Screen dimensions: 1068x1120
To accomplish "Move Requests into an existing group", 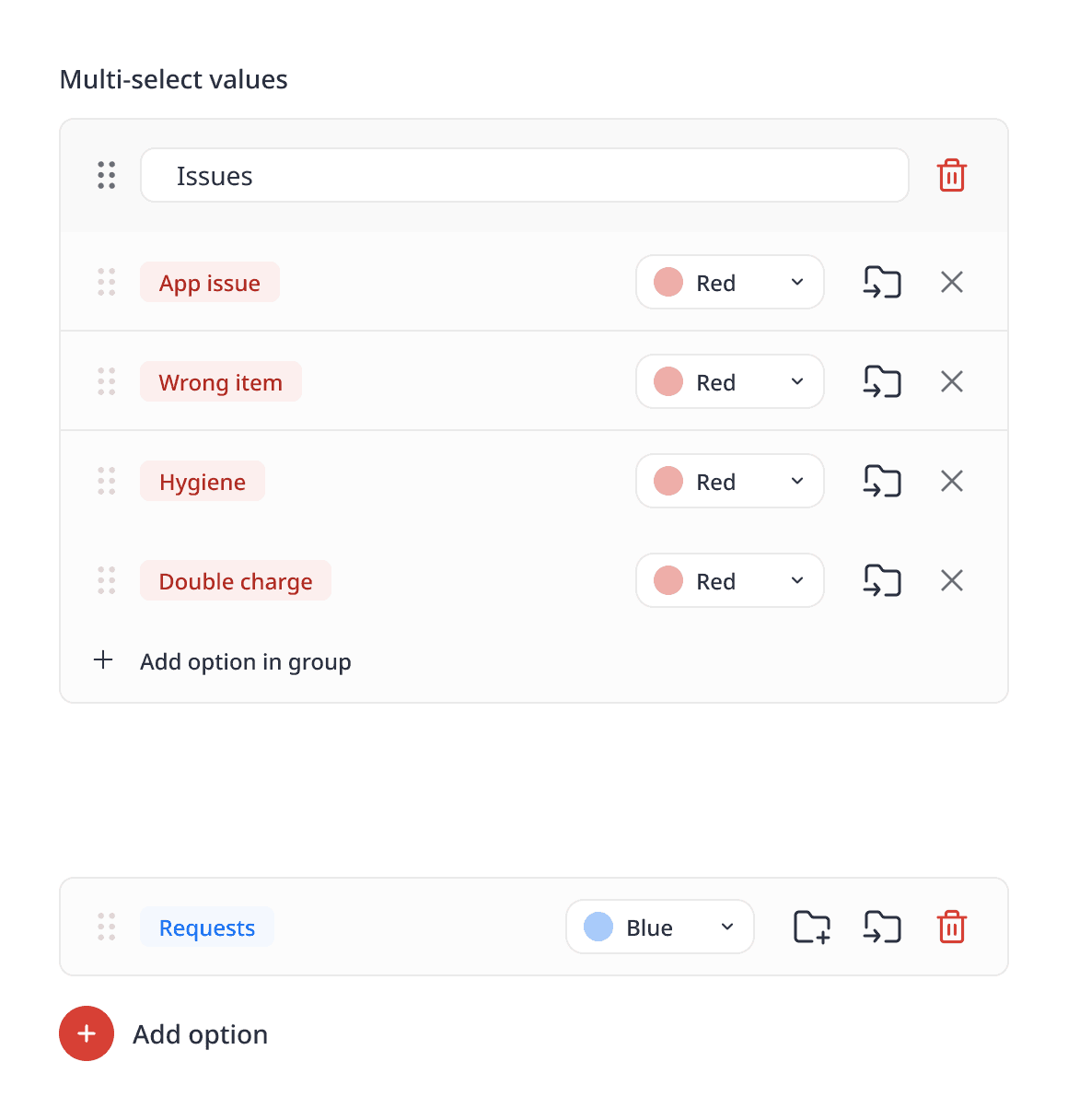I will click(x=881, y=927).
